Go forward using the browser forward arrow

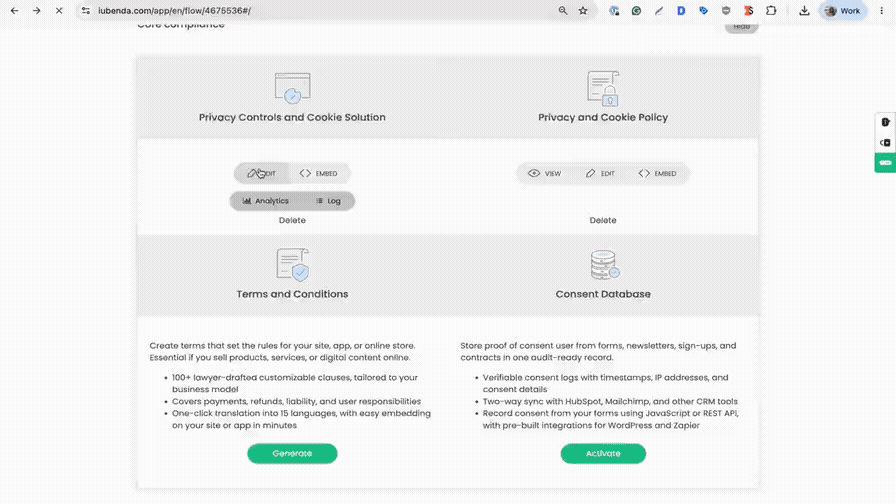[x=37, y=11]
